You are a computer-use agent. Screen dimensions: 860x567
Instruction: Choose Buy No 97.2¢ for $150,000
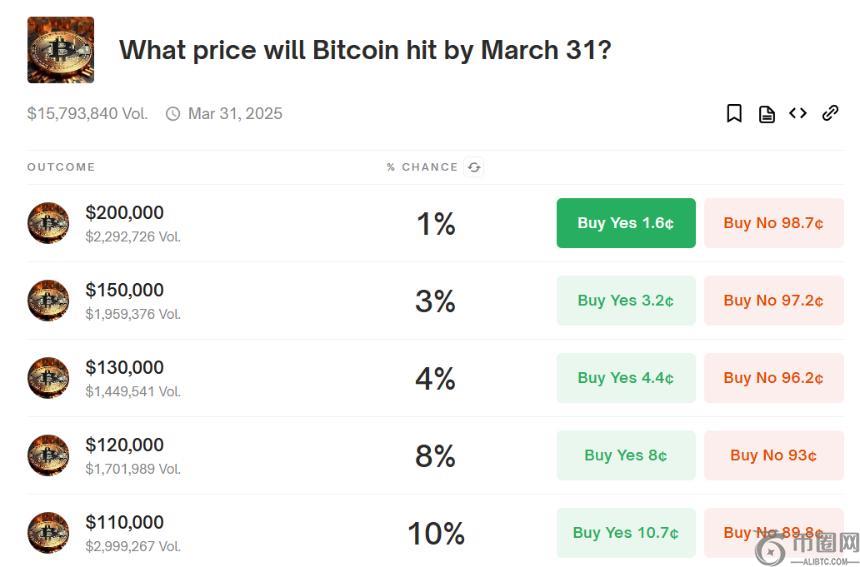(773, 301)
